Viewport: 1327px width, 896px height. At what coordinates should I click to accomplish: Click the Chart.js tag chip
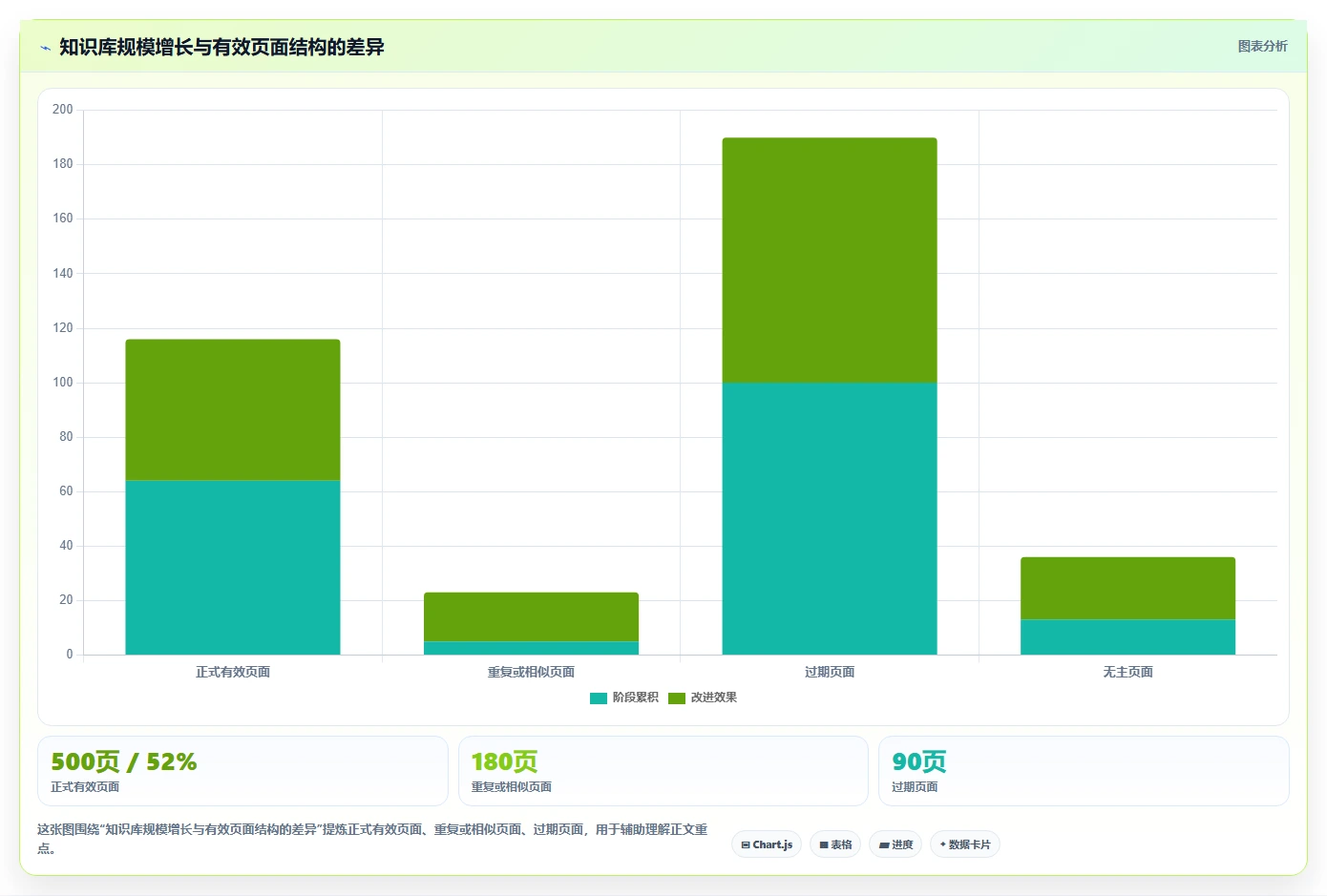tap(767, 844)
